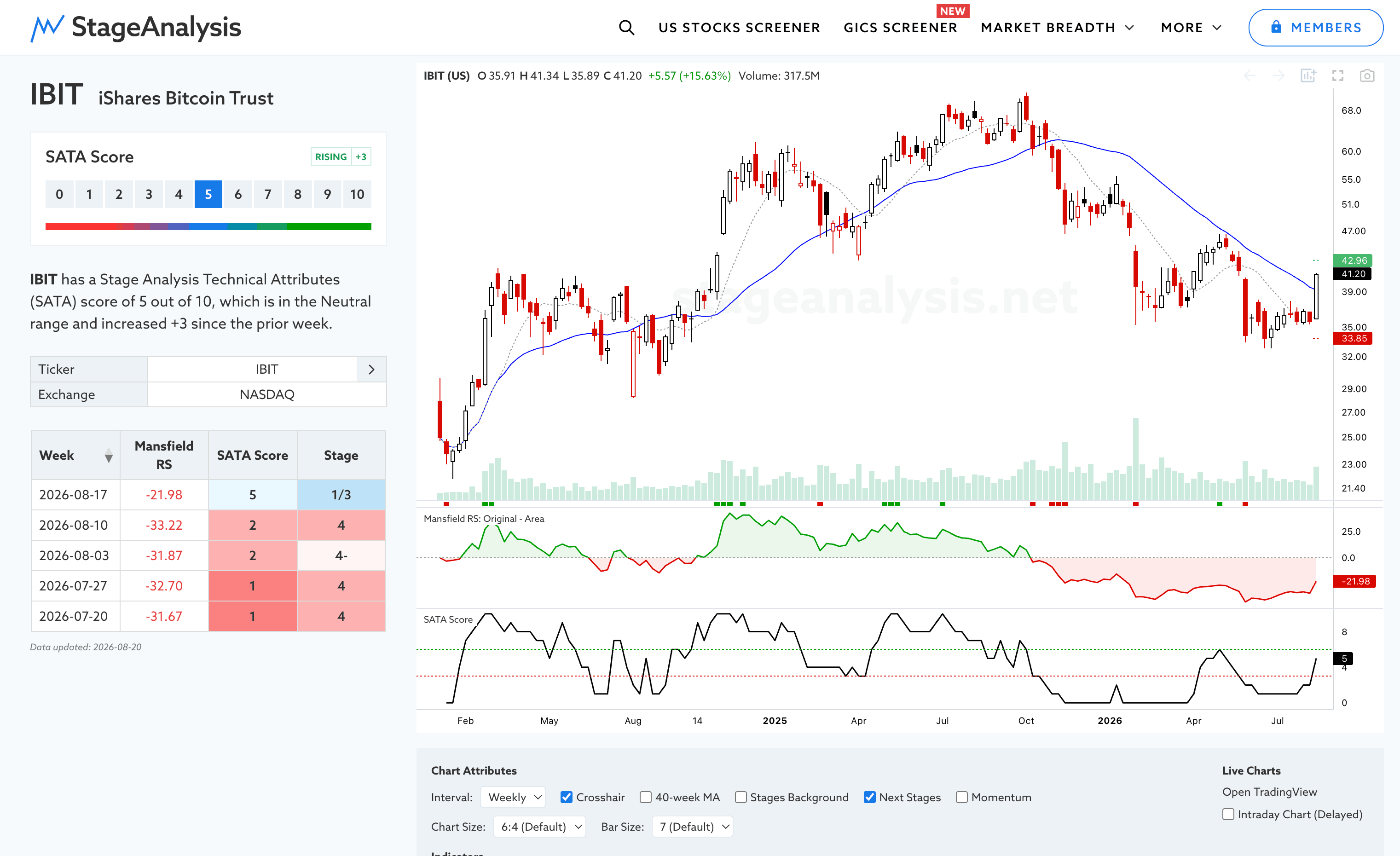Click the chart back arrow icon
1400x856 pixels.
pos(1250,75)
